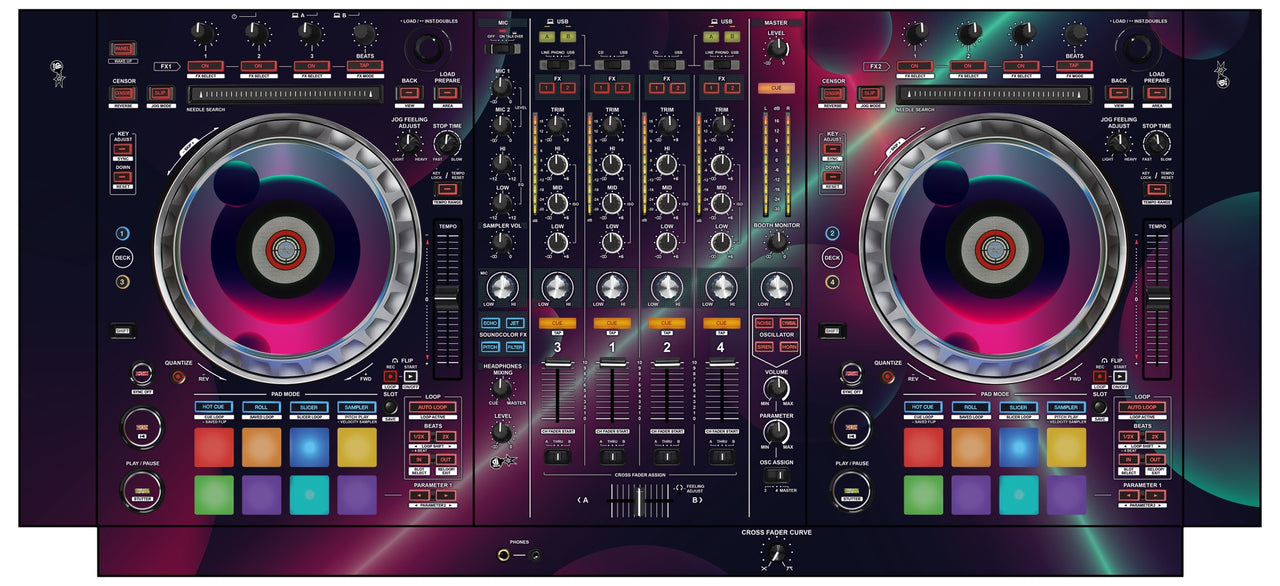The image size is (1280, 586).
Task: Click the SHIFT button on the FX1 deck
Action: click(121, 330)
